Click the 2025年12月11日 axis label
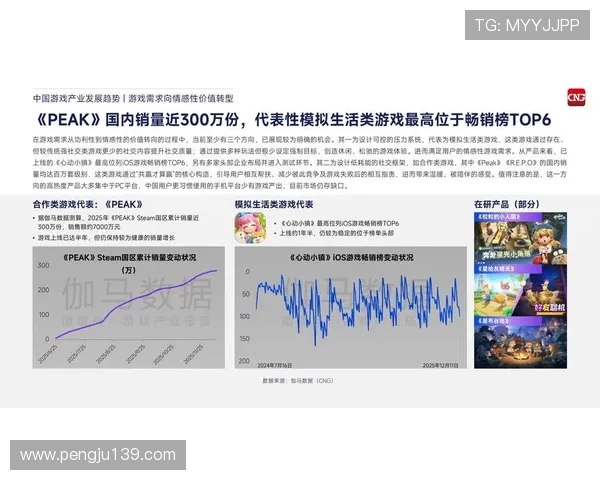Viewport: 600px width, 480px height. (x=440, y=366)
